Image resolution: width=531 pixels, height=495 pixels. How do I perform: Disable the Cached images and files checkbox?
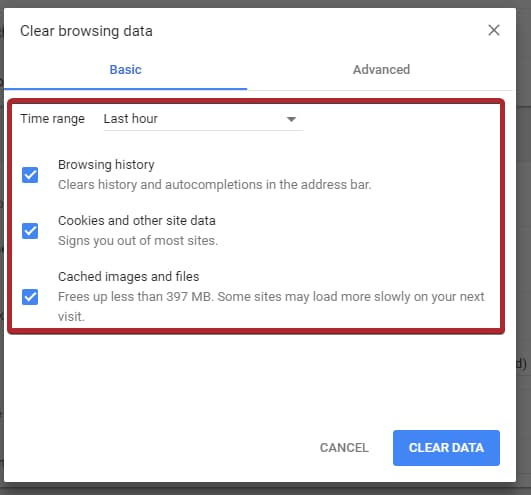tap(30, 297)
